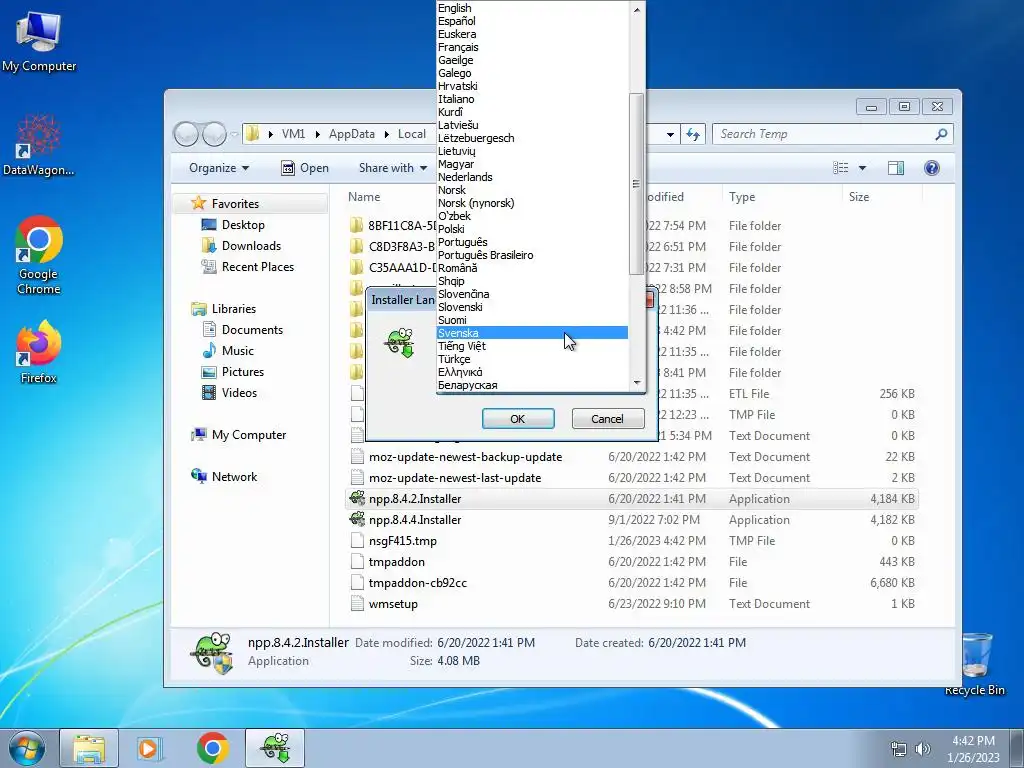The width and height of the screenshot is (1024, 768).
Task: Open the Organize dropdown menu
Action: coord(219,168)
